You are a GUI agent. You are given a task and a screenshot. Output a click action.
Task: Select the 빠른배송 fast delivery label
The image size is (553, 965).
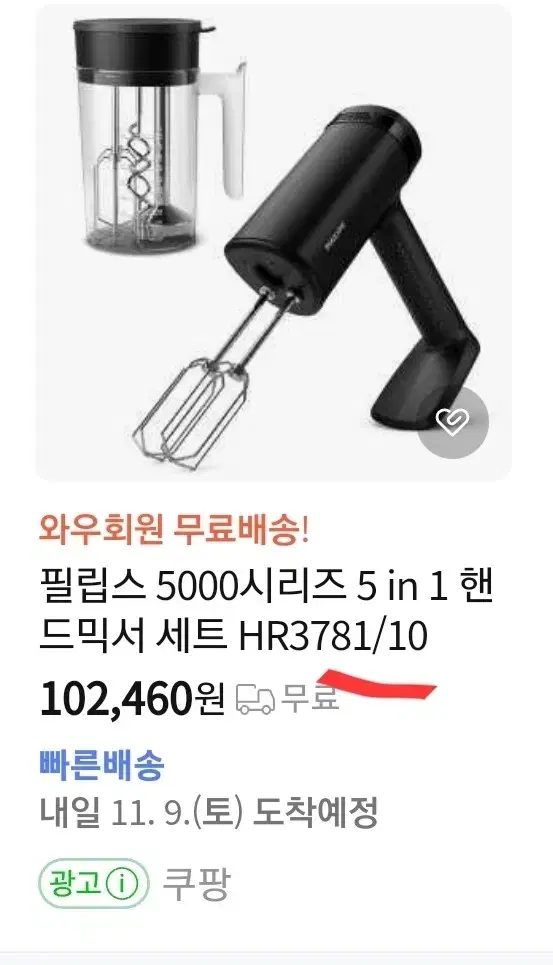coord(101,766)
